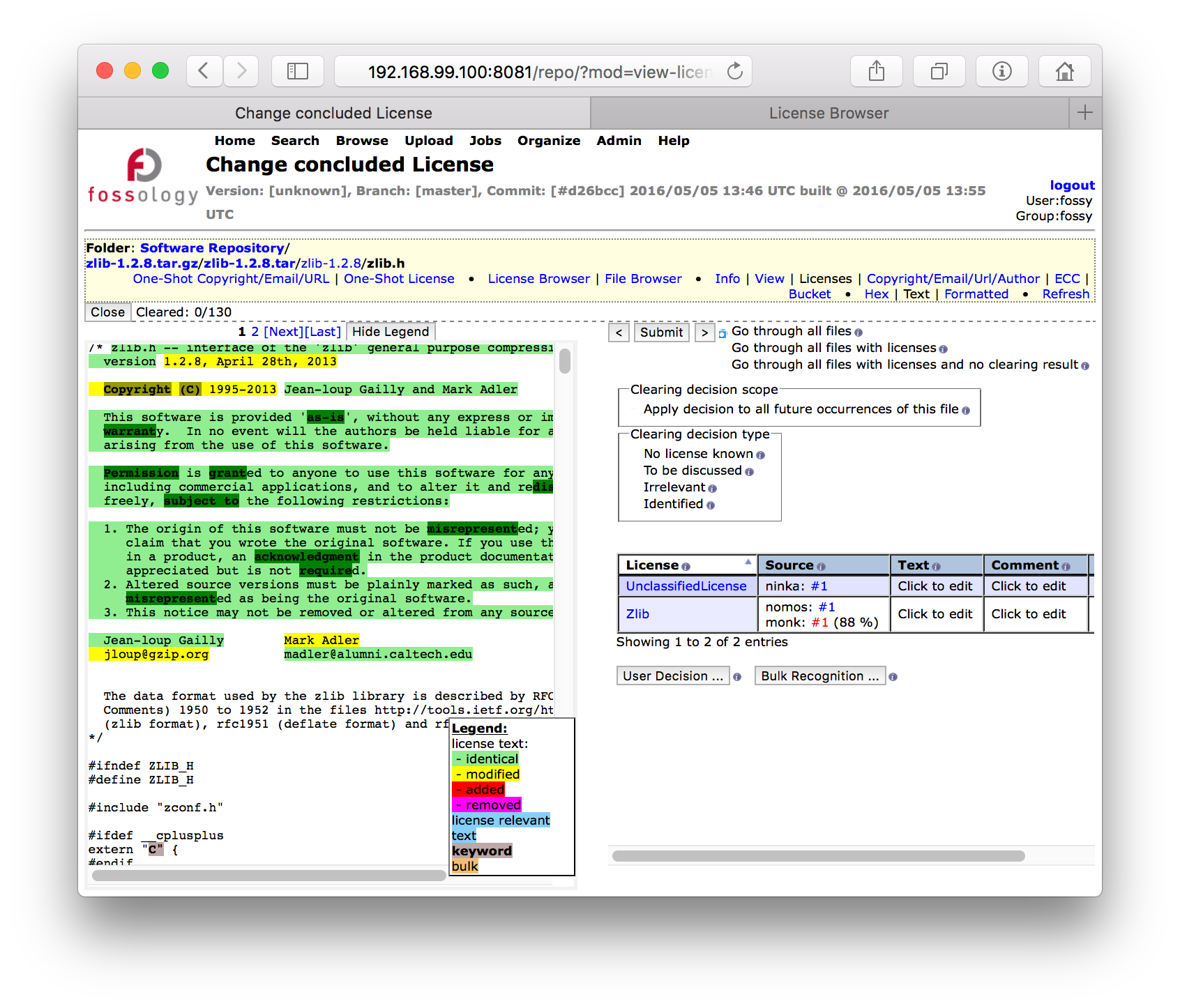Image resolution: width=1180 pixels, height=1008 pixels.
Task: Click the vertical scrollbar of license text
Action: [565, 361]
